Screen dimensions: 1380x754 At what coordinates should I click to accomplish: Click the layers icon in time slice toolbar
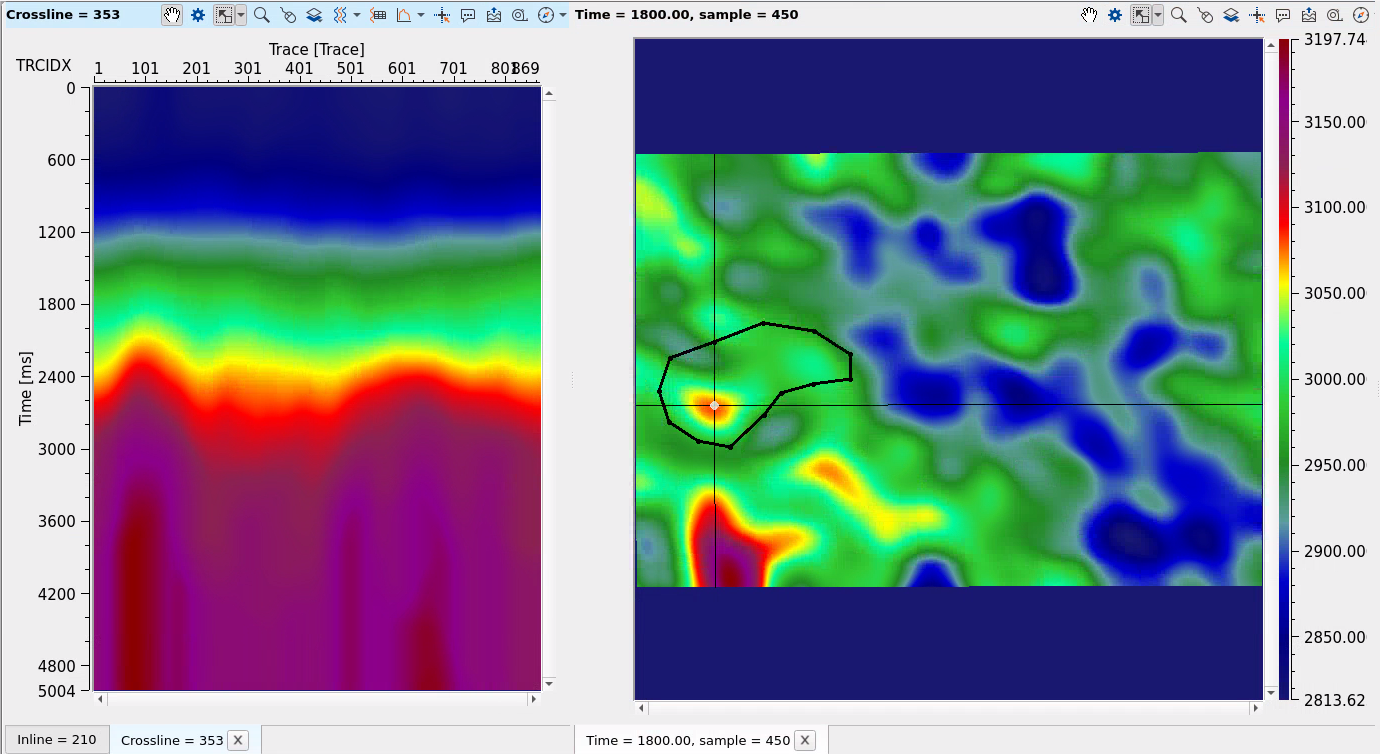(x=1231, y=15)
